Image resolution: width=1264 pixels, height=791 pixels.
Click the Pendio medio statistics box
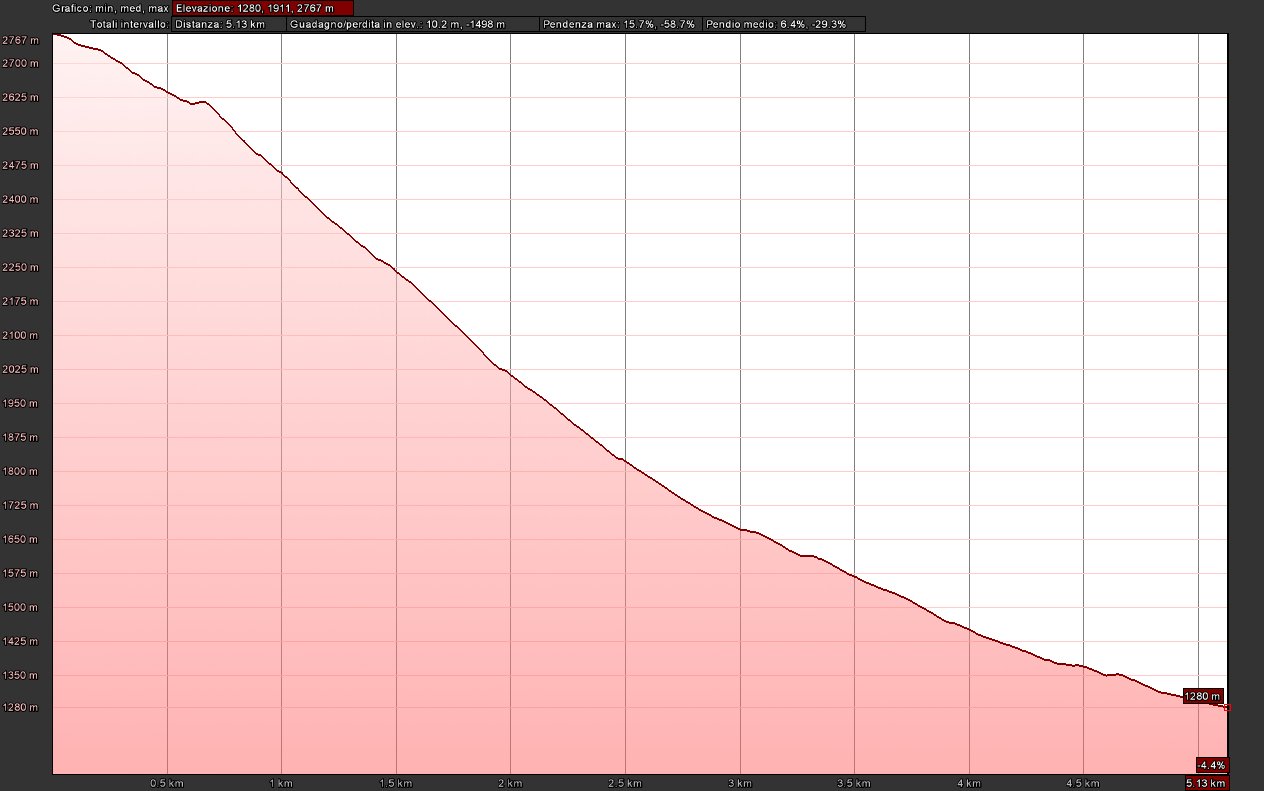coord(784,24)
